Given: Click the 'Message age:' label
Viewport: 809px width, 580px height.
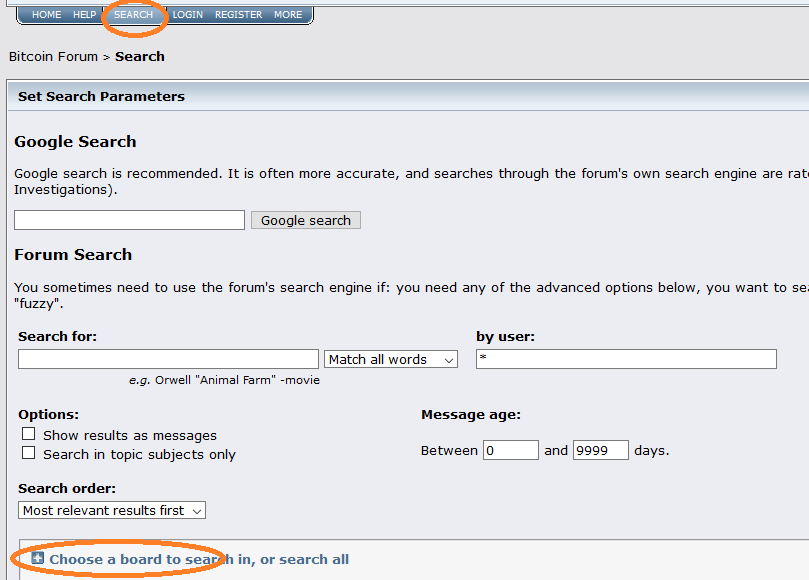Looking at the screenshot, I should [471, 414].
